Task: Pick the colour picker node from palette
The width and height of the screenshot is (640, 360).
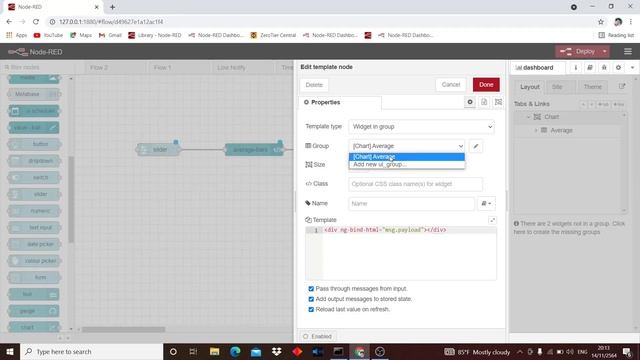Action: point(34,261)
